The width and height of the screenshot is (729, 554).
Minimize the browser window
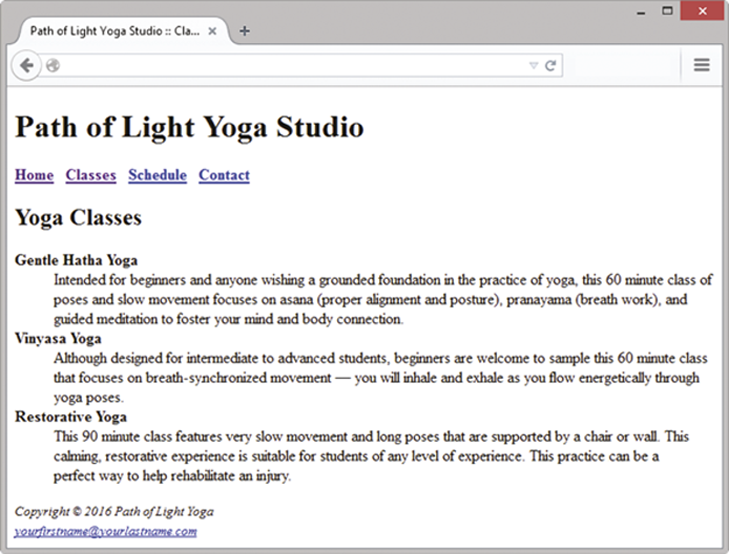[641, 11]
